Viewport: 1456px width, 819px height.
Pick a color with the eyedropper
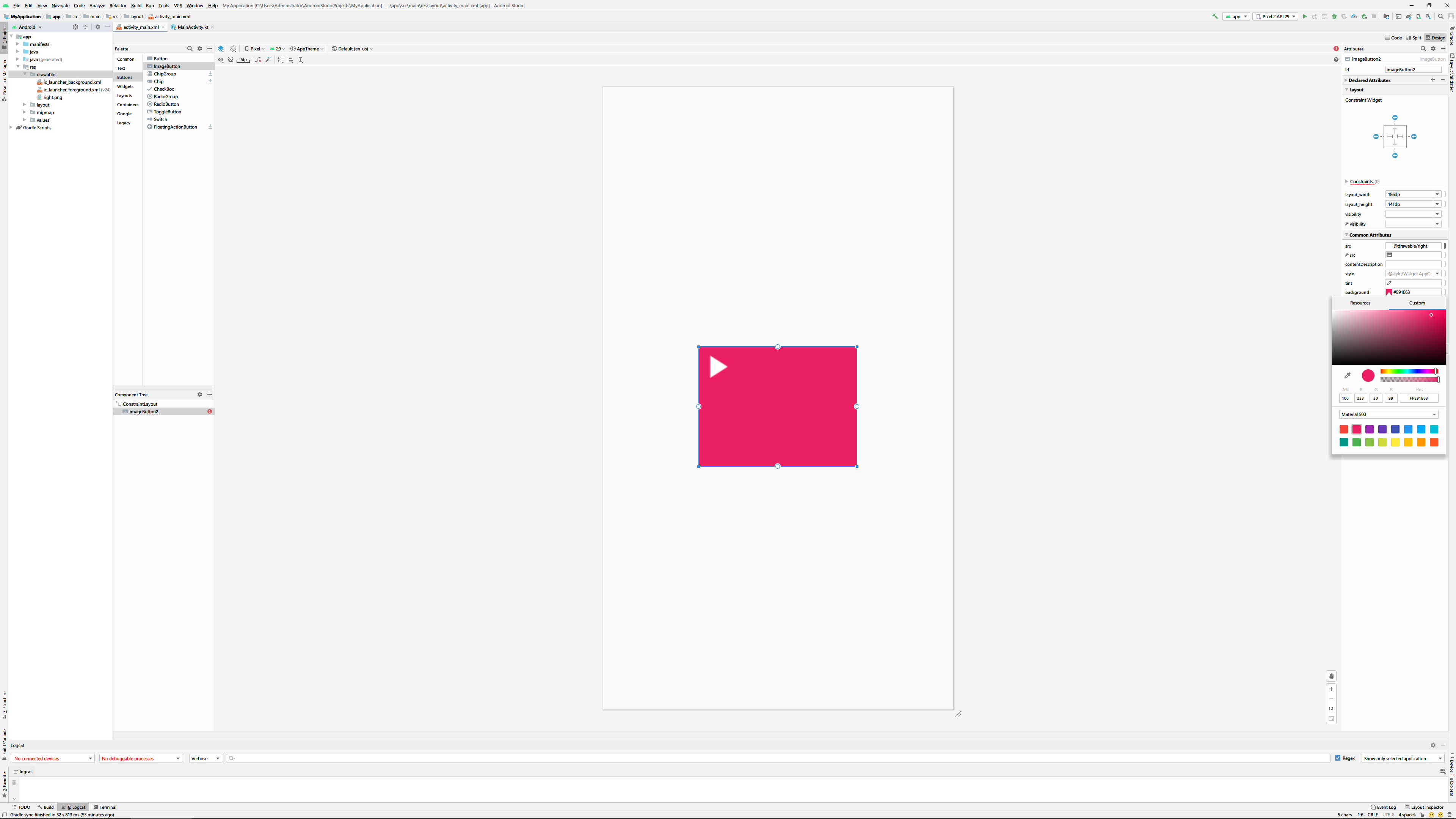[x=1348, y=375]
